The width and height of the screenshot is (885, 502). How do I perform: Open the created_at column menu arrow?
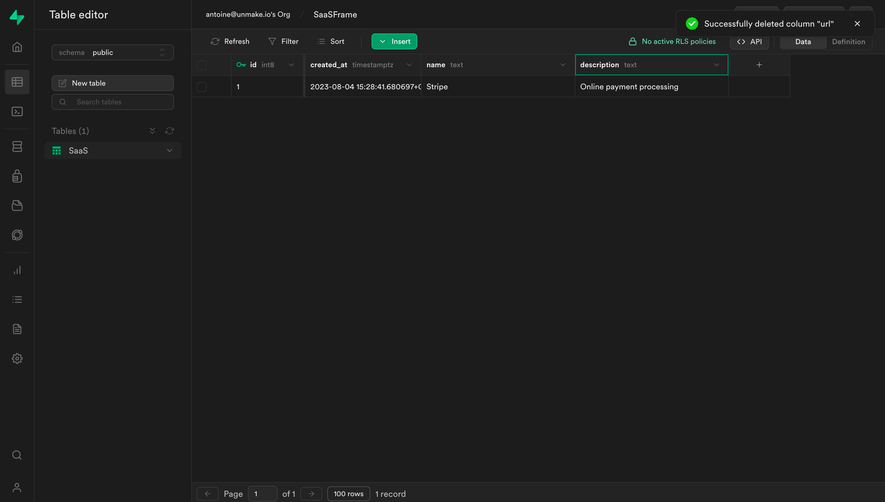[409, 65]
